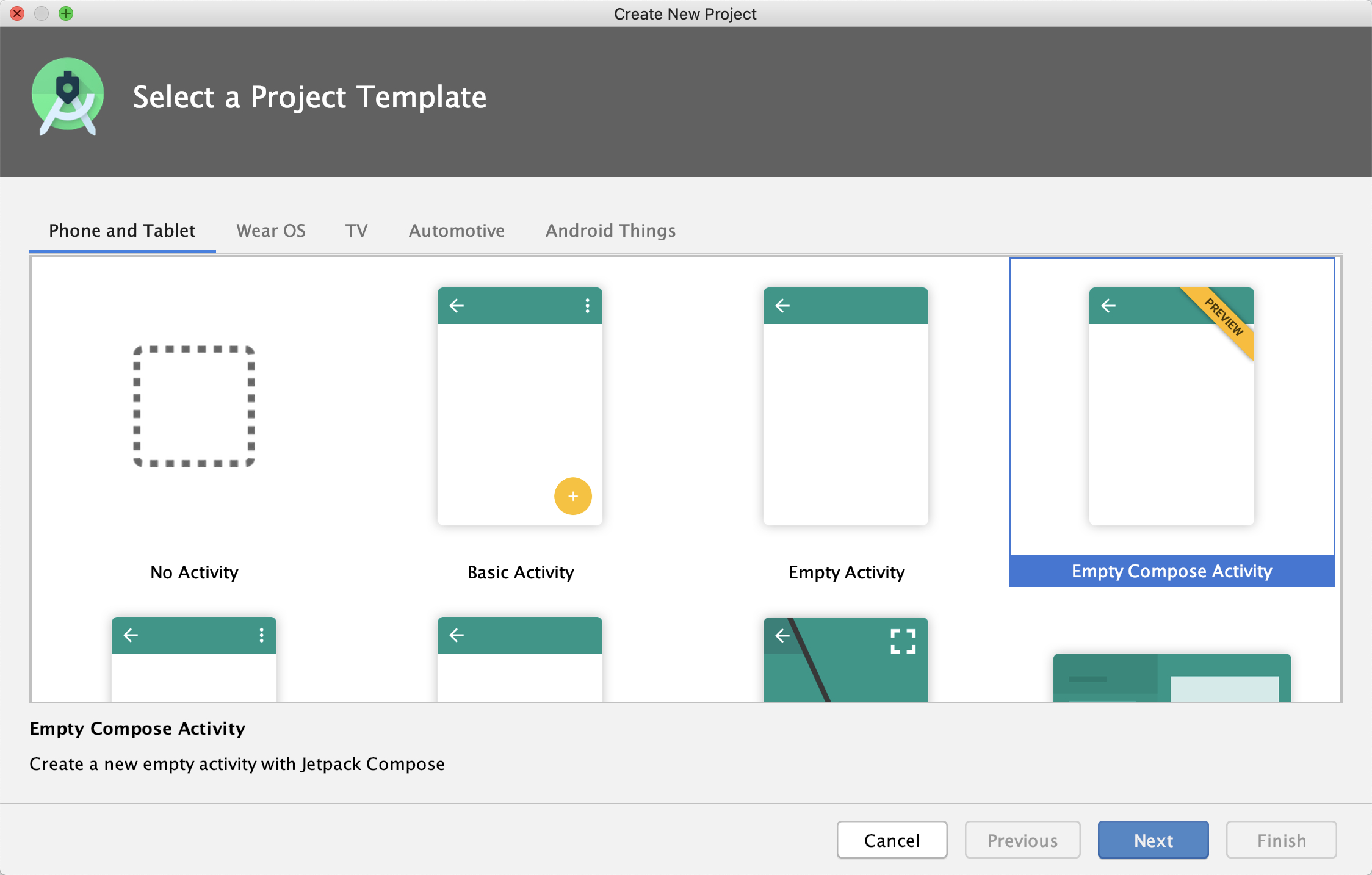This screenshot has width=1372, height=875.
Task: Pick the master-detail template in bottom right
Action: pyautogui.click(x=1172, y=677)
